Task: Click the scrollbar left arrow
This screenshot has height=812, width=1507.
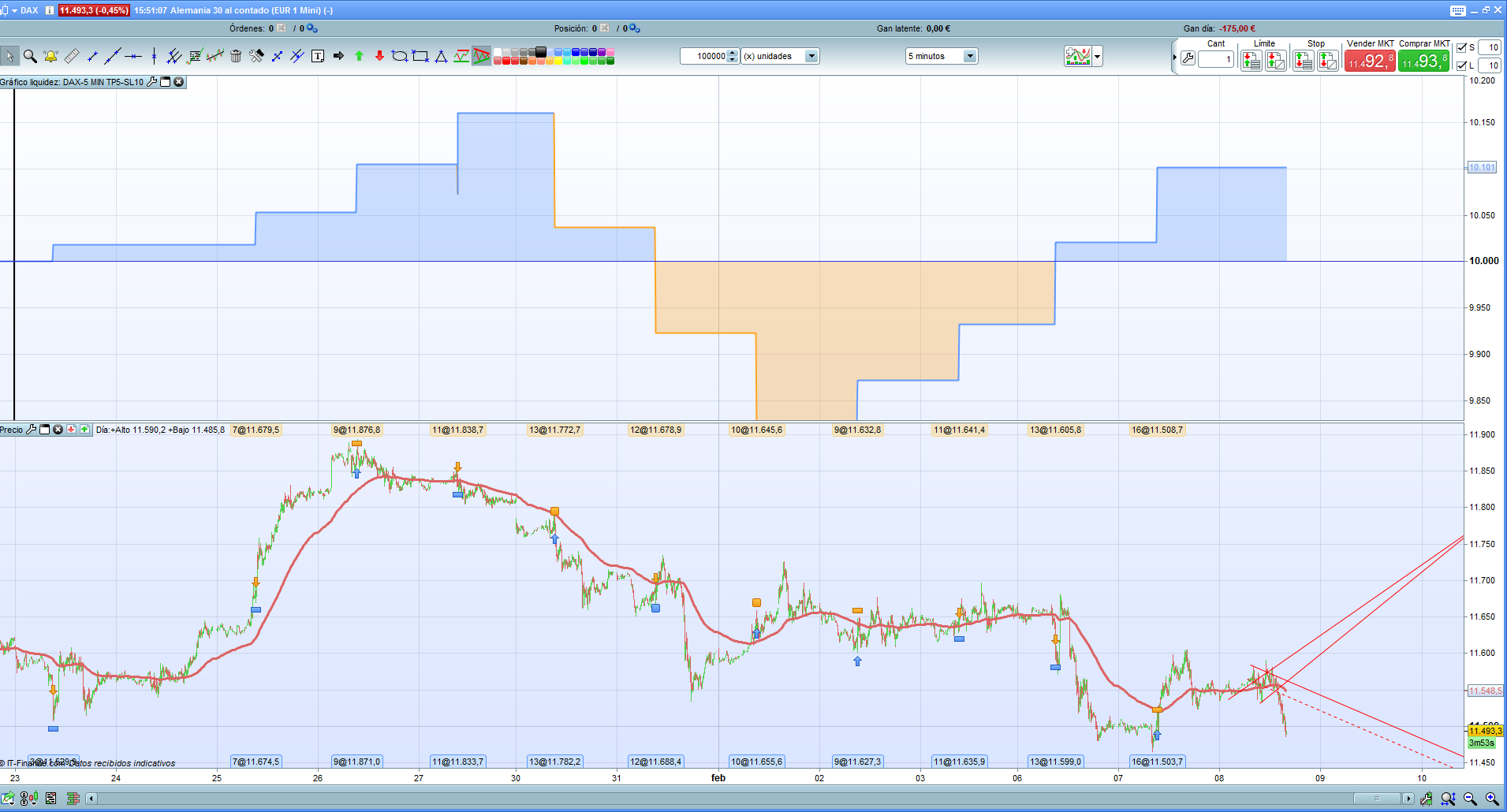Action: 91,799
